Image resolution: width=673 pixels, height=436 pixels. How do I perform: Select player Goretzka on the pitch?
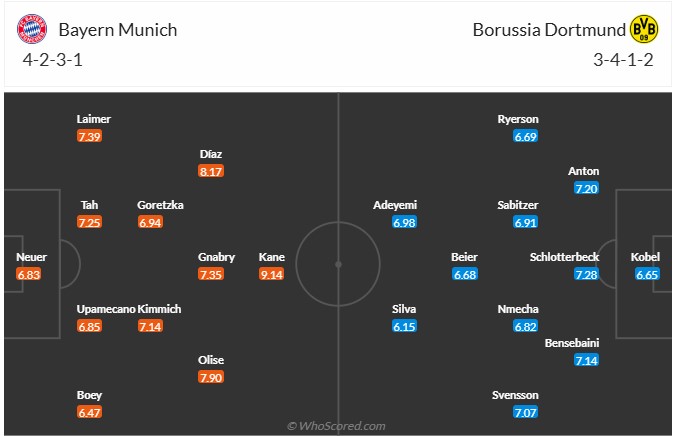160,205
